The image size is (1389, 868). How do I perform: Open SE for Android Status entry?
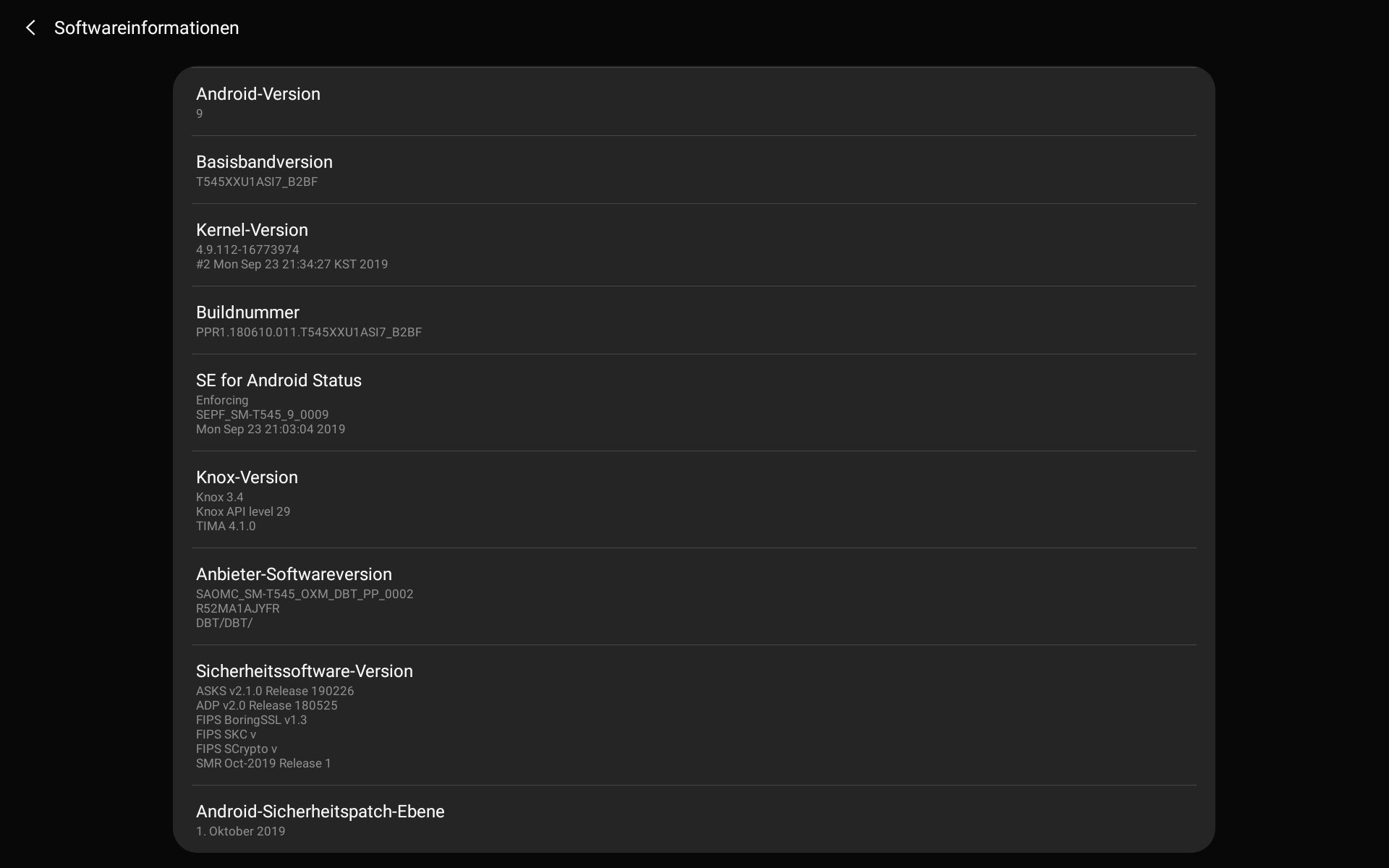[x=694, y=403]
